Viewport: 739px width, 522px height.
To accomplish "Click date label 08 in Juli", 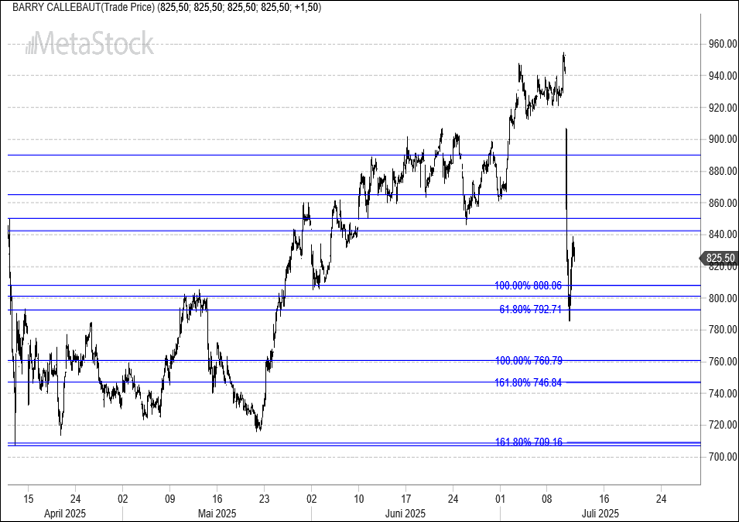I will tap(546, 498).
